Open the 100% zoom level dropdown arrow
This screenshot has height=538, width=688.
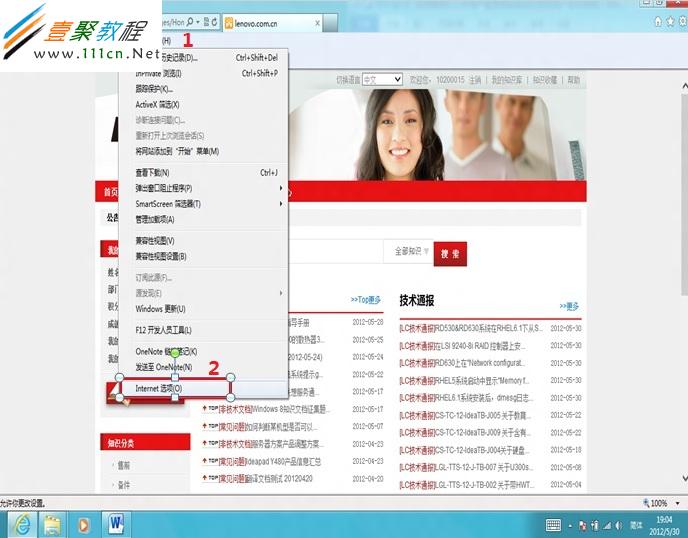click(678, 504)
